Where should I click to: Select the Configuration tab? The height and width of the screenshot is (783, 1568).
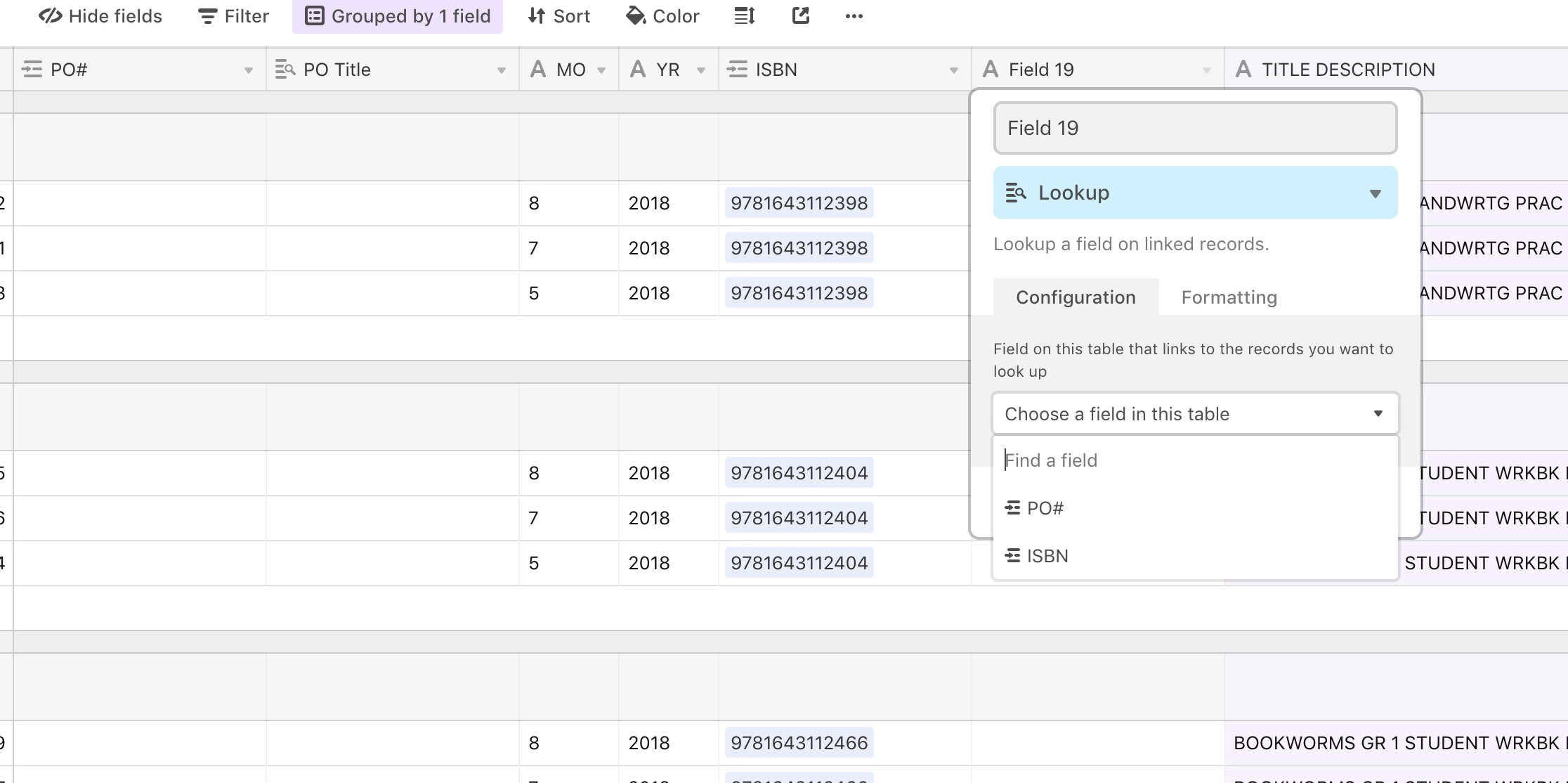pyautogui.click(x=1076, y=297)
